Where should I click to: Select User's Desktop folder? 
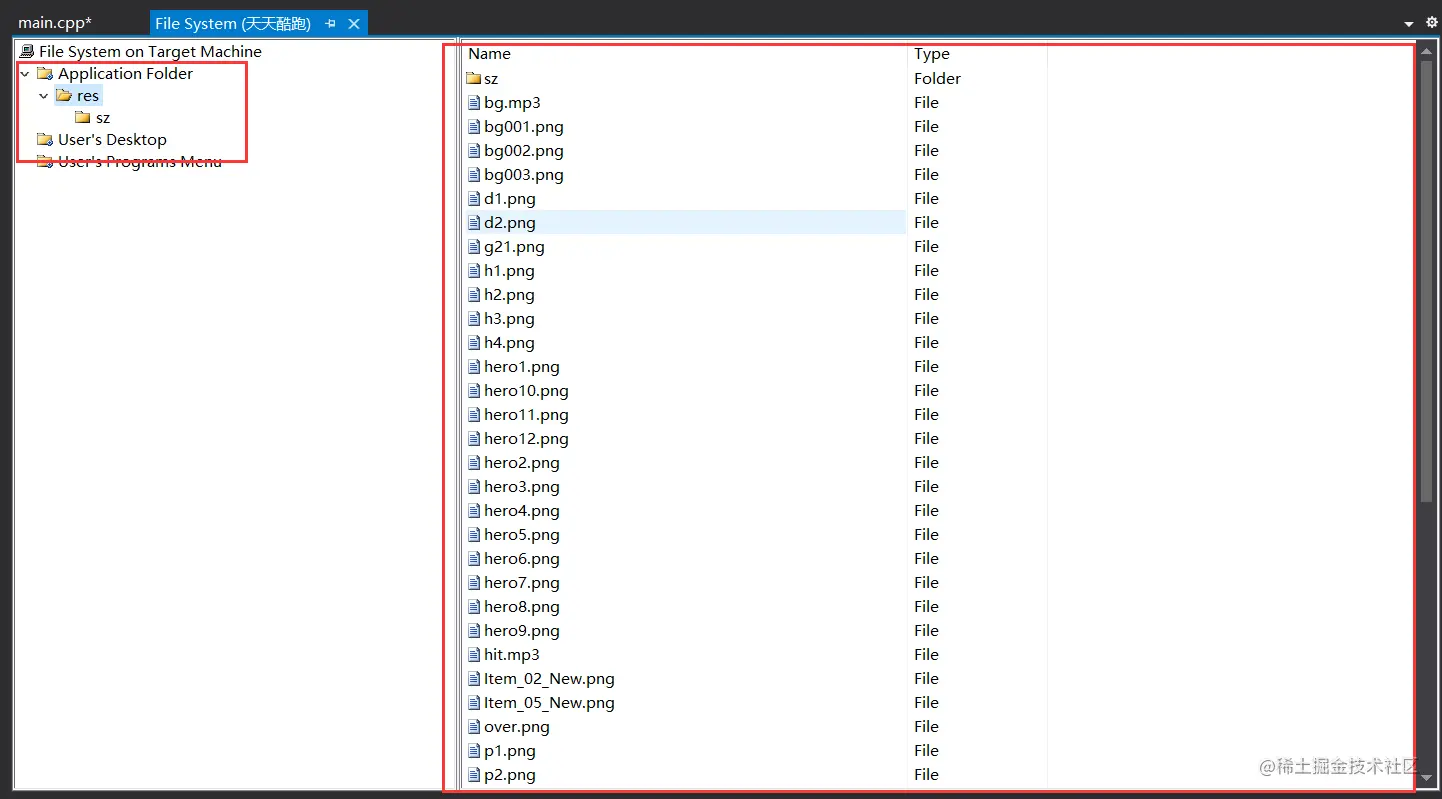click(112, 140)
